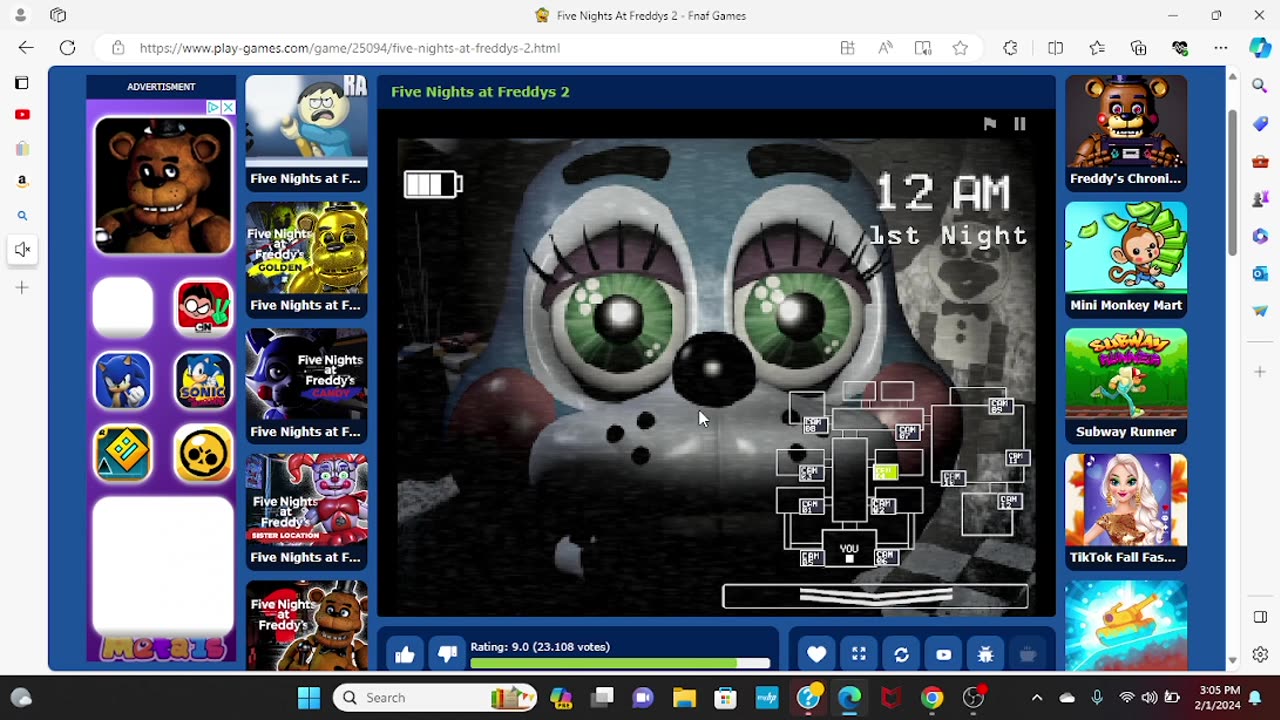Viewport: 1280px width, 720px height.
Task: Like the game with thumbs-up icon
Action: click(405, 655)
